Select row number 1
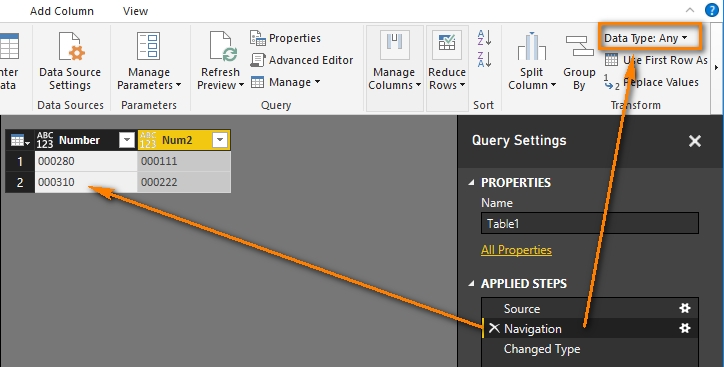 [20, 161]
